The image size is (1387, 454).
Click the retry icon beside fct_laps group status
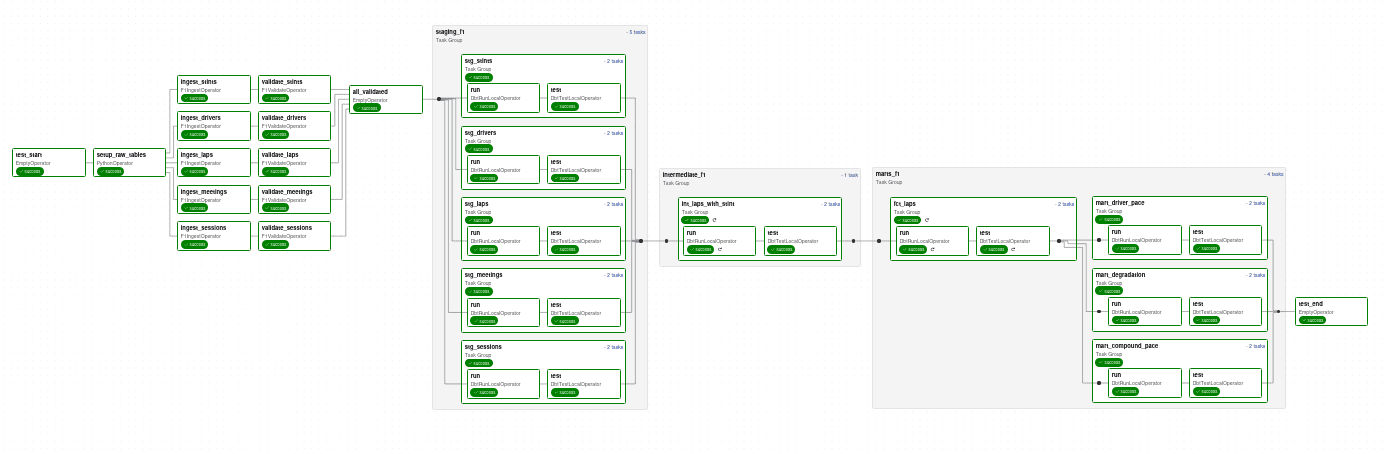[x=927, y=220]
